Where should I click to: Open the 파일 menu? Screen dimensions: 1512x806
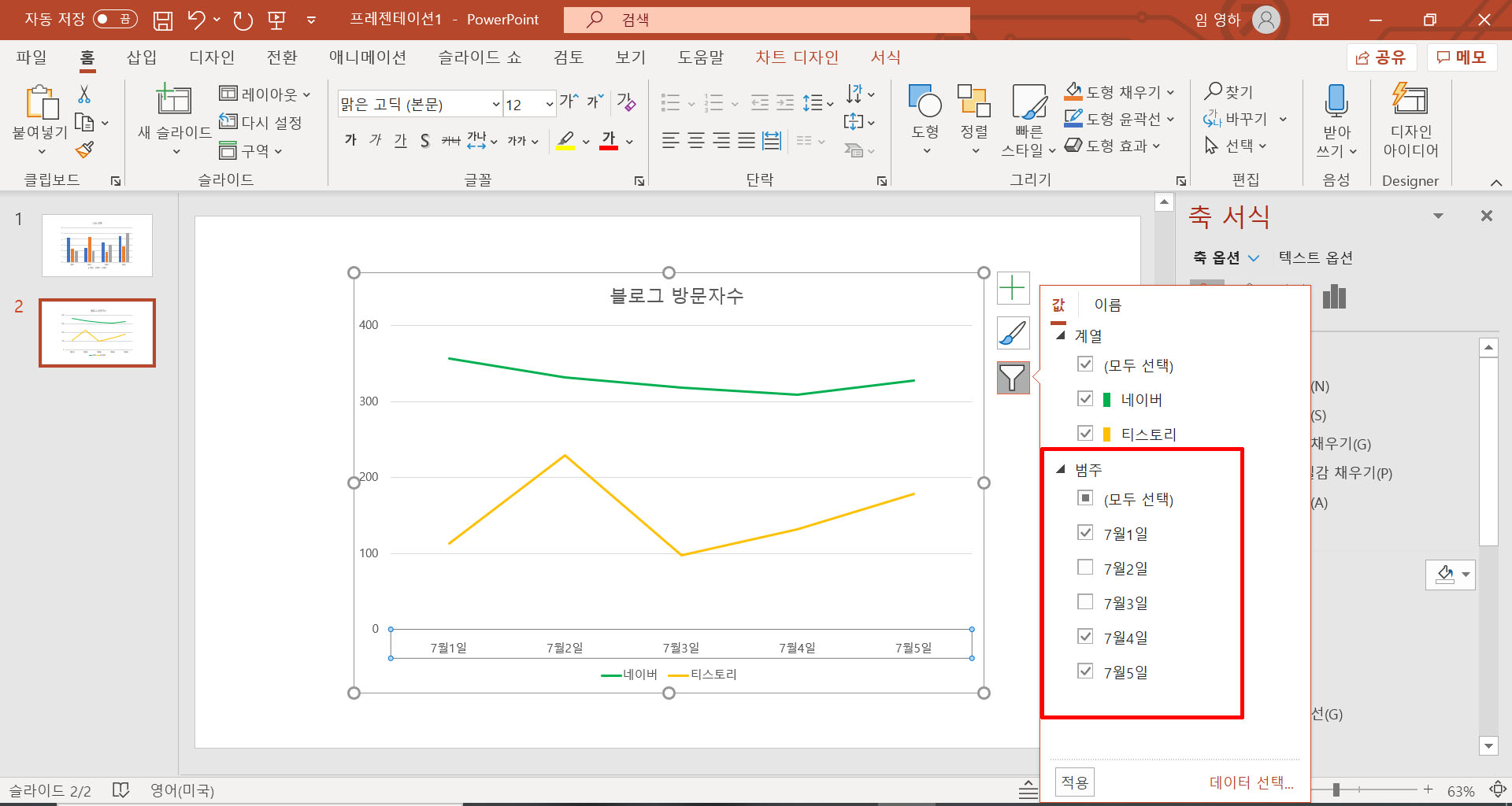tap(31, 57)
